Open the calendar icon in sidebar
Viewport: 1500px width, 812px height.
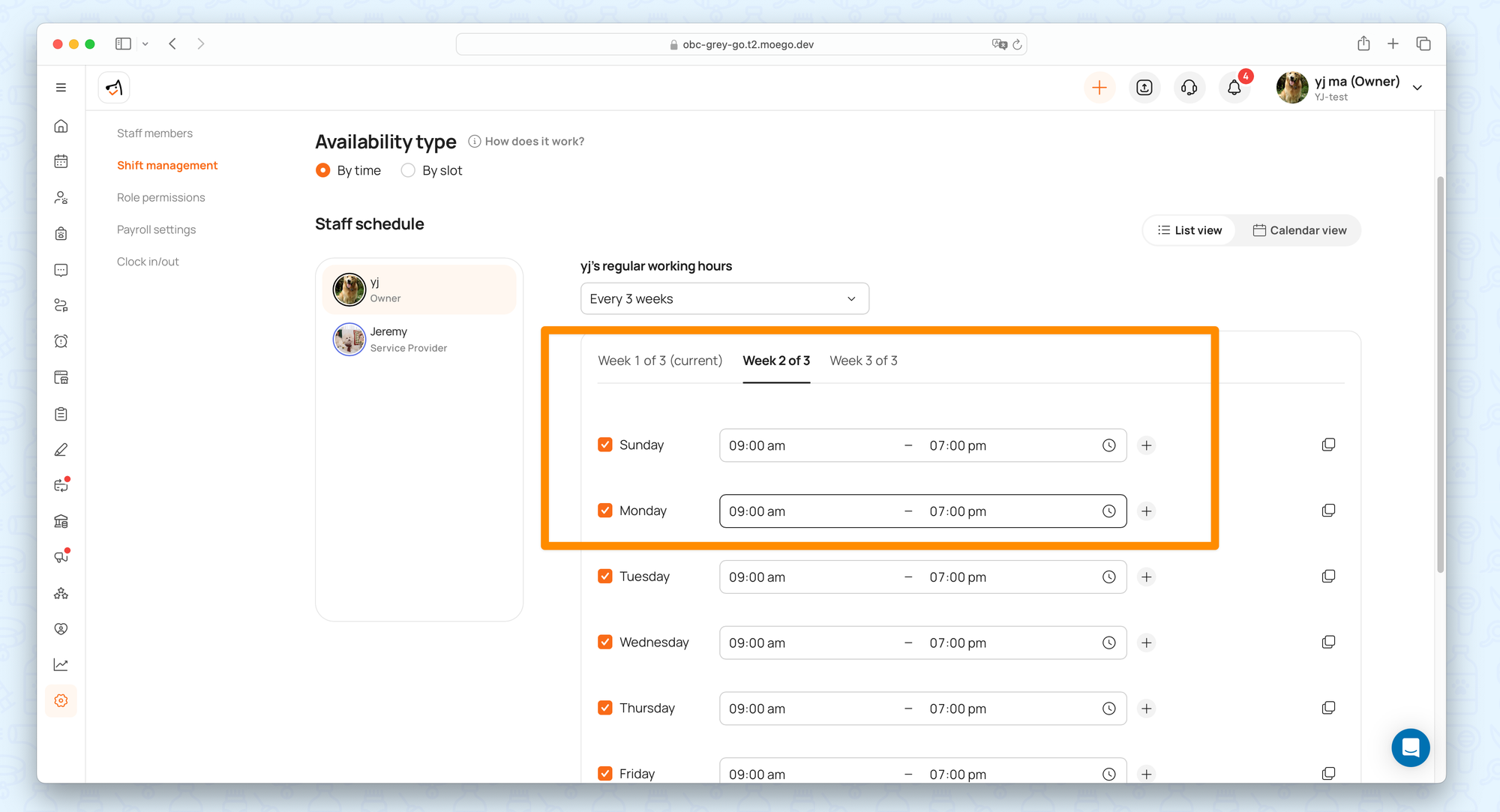[x=61, y=161]
